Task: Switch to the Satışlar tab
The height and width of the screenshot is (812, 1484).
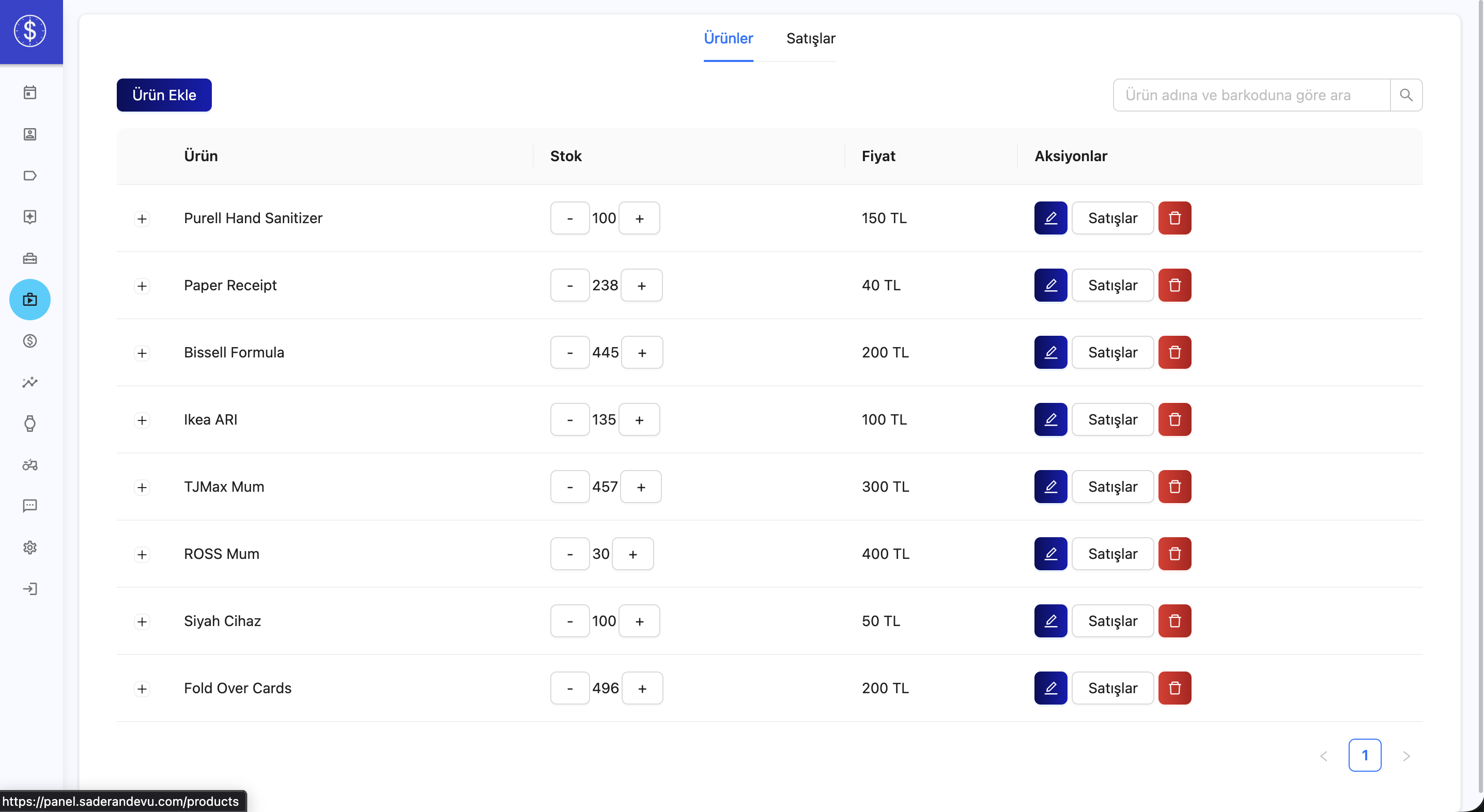Action: [810, 39]
